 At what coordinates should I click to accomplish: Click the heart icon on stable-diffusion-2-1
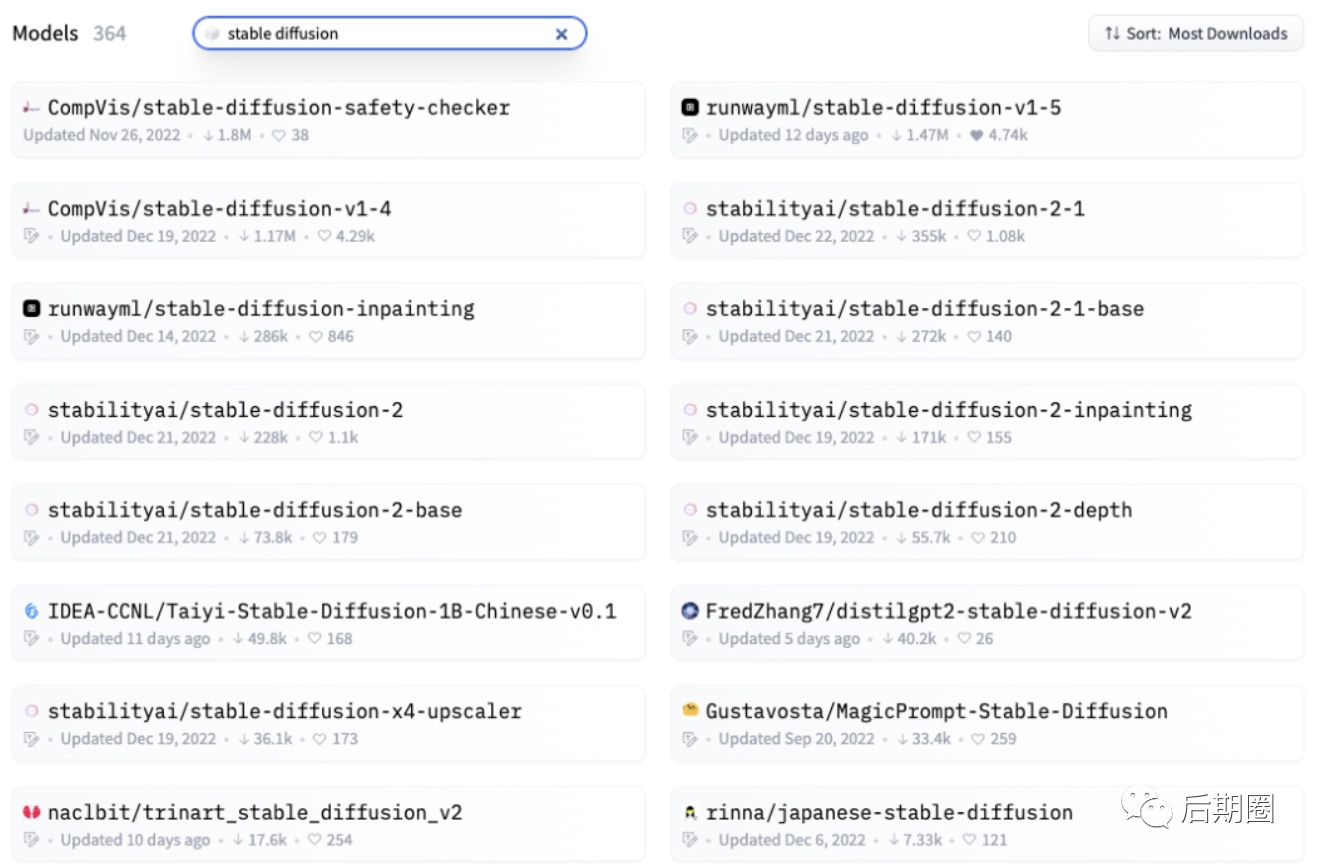pos(974,236)
